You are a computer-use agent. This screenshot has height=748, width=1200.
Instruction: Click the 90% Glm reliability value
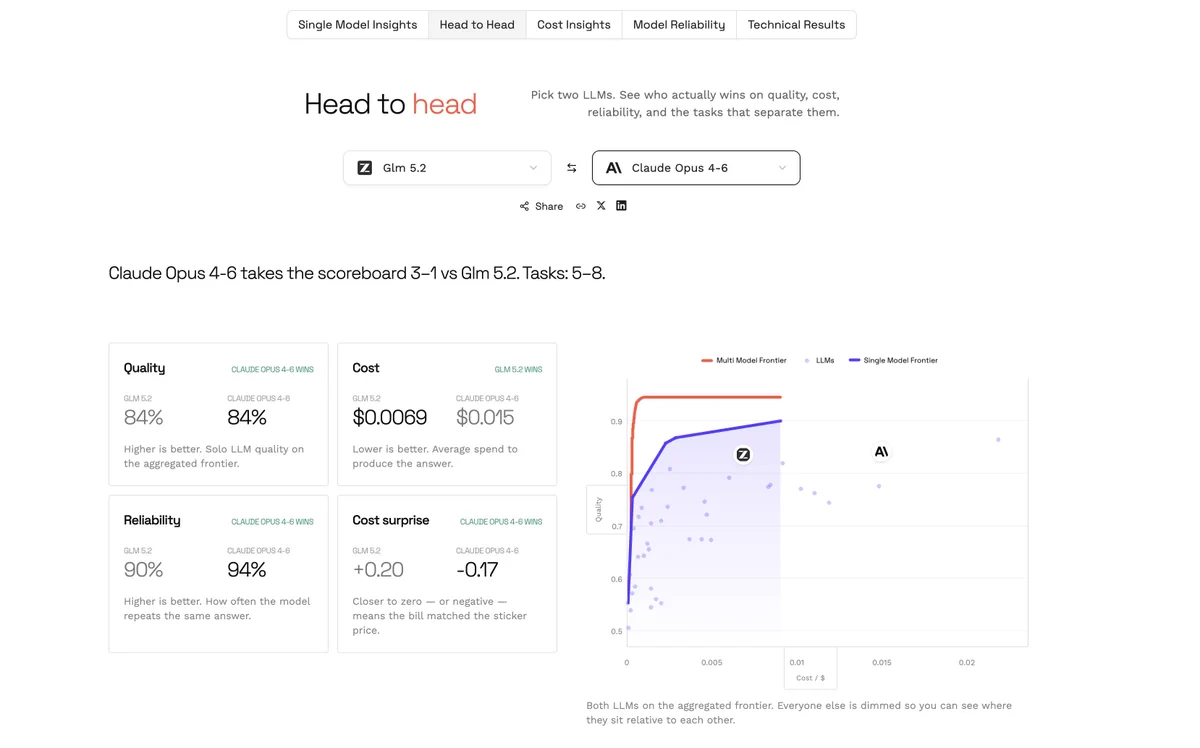pyautogui.click(x=143, y=570)
